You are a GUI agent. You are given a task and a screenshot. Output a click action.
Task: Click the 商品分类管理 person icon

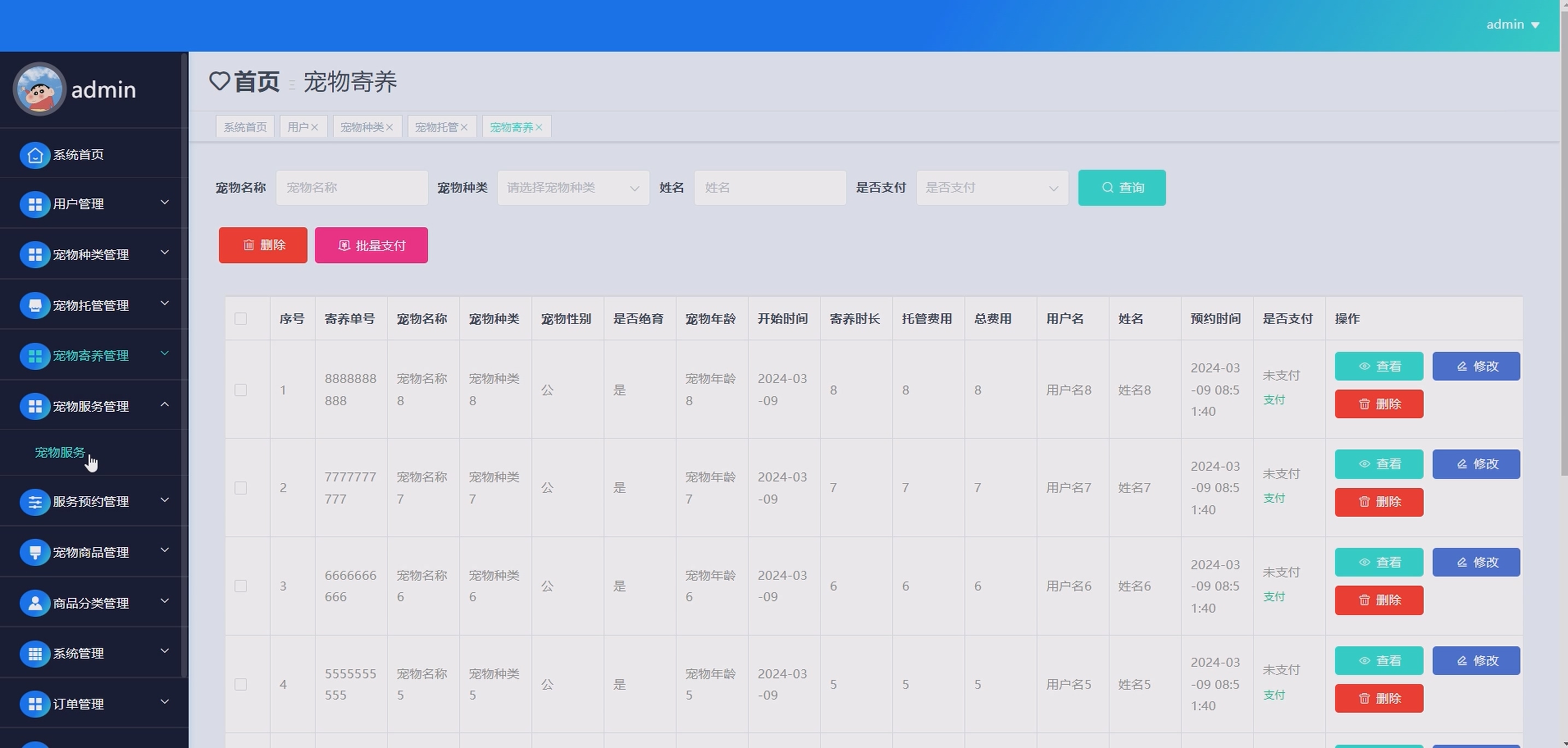point(34,603)
